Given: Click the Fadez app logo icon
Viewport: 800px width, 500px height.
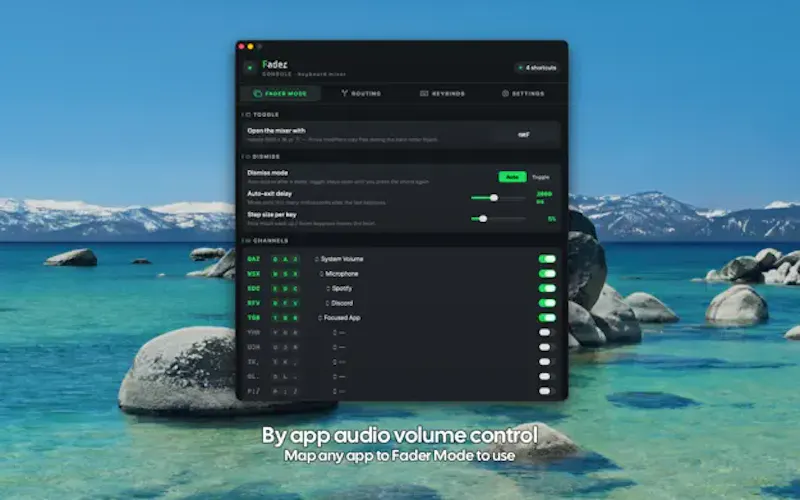Looking at the screenshot, I should point(249,67).
